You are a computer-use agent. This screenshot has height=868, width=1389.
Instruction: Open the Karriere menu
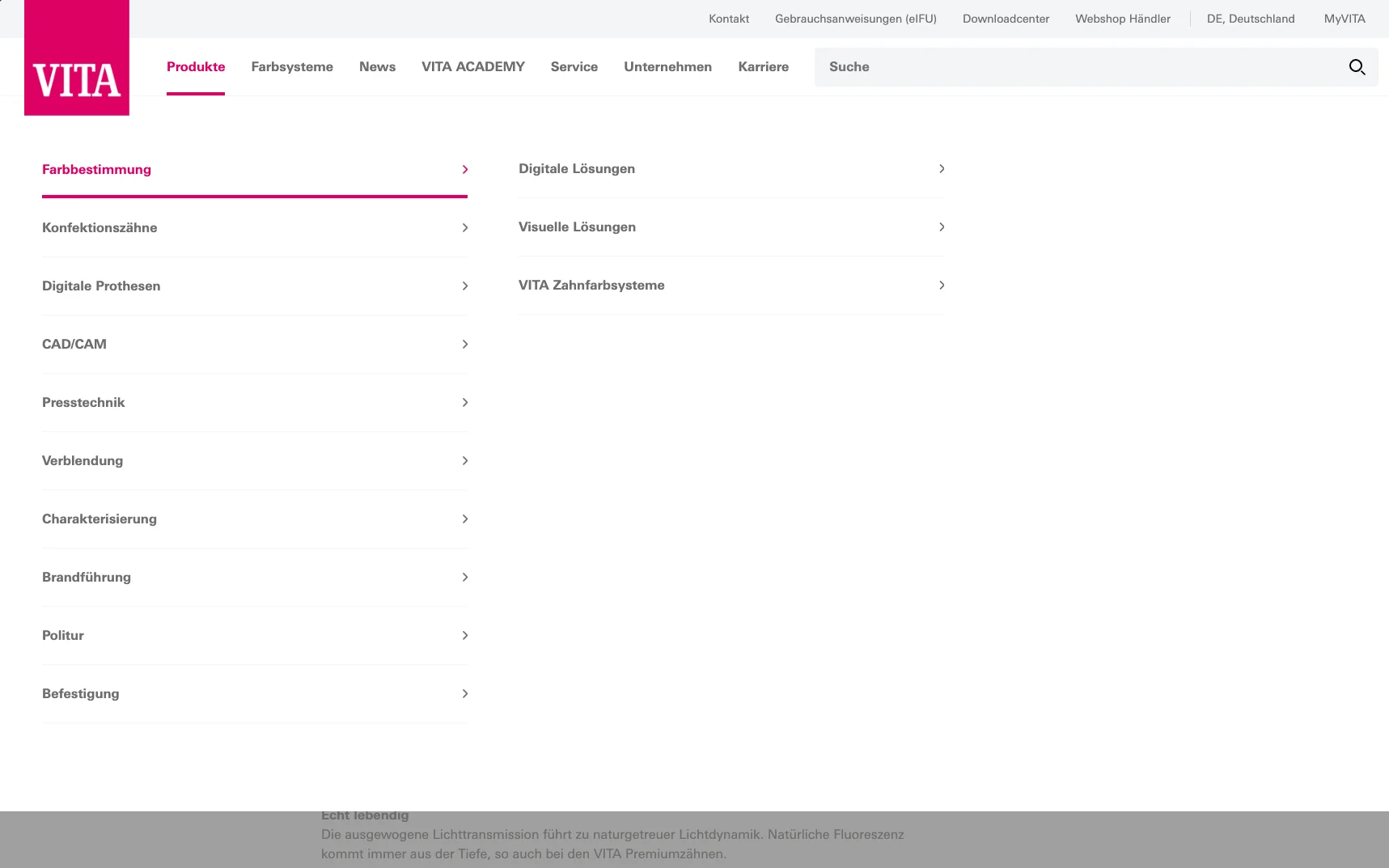(763, 67)
